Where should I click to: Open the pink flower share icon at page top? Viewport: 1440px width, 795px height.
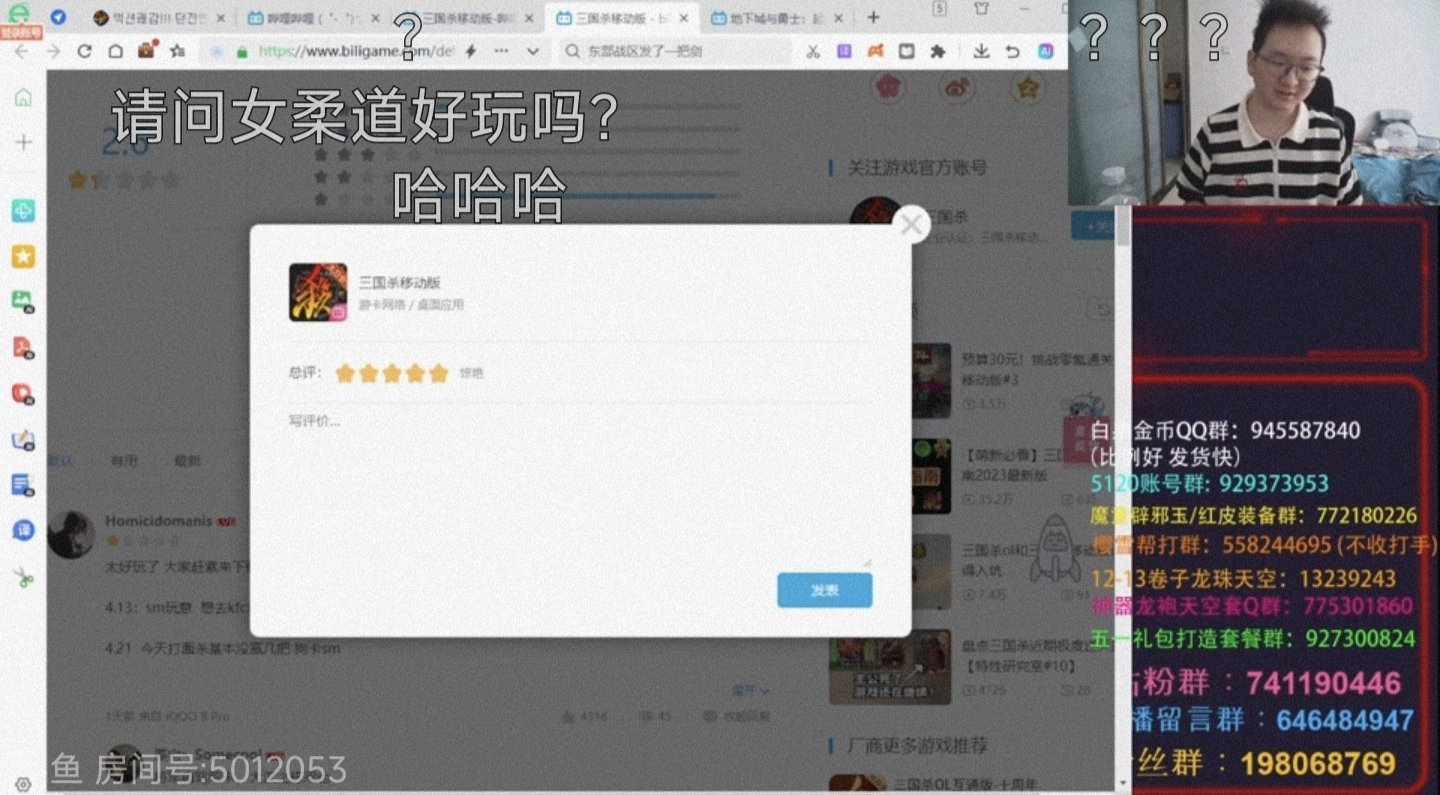887,87
